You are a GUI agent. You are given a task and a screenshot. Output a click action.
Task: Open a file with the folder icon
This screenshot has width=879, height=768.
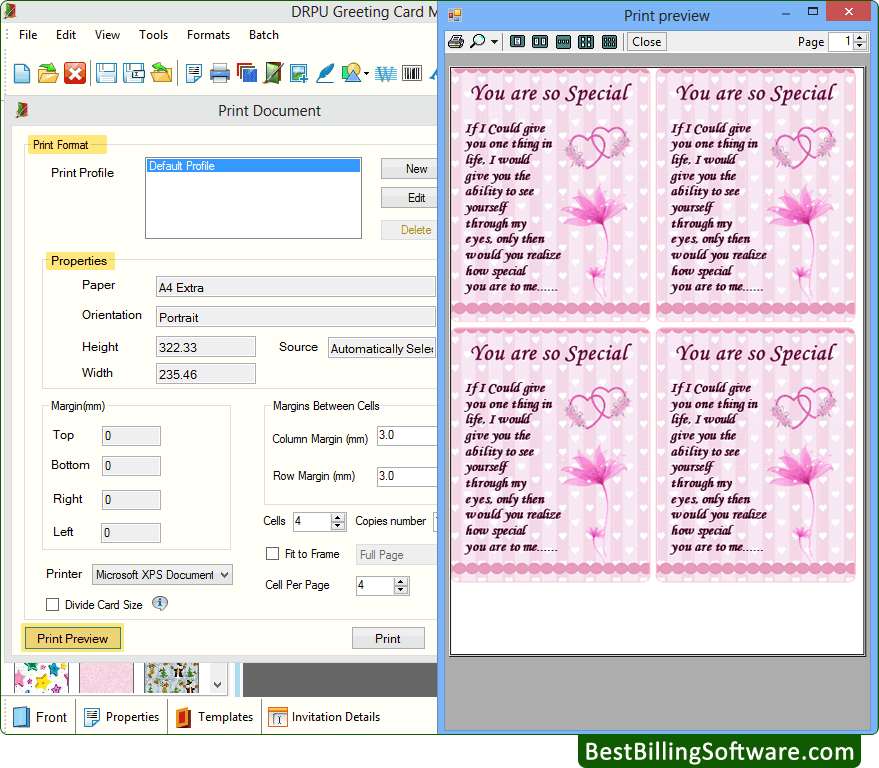(48, 73)
